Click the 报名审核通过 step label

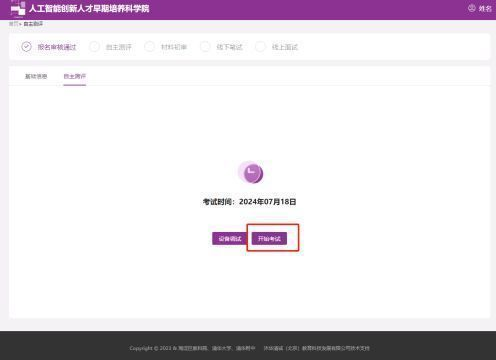pyautogui.click(x=57, y=47)
